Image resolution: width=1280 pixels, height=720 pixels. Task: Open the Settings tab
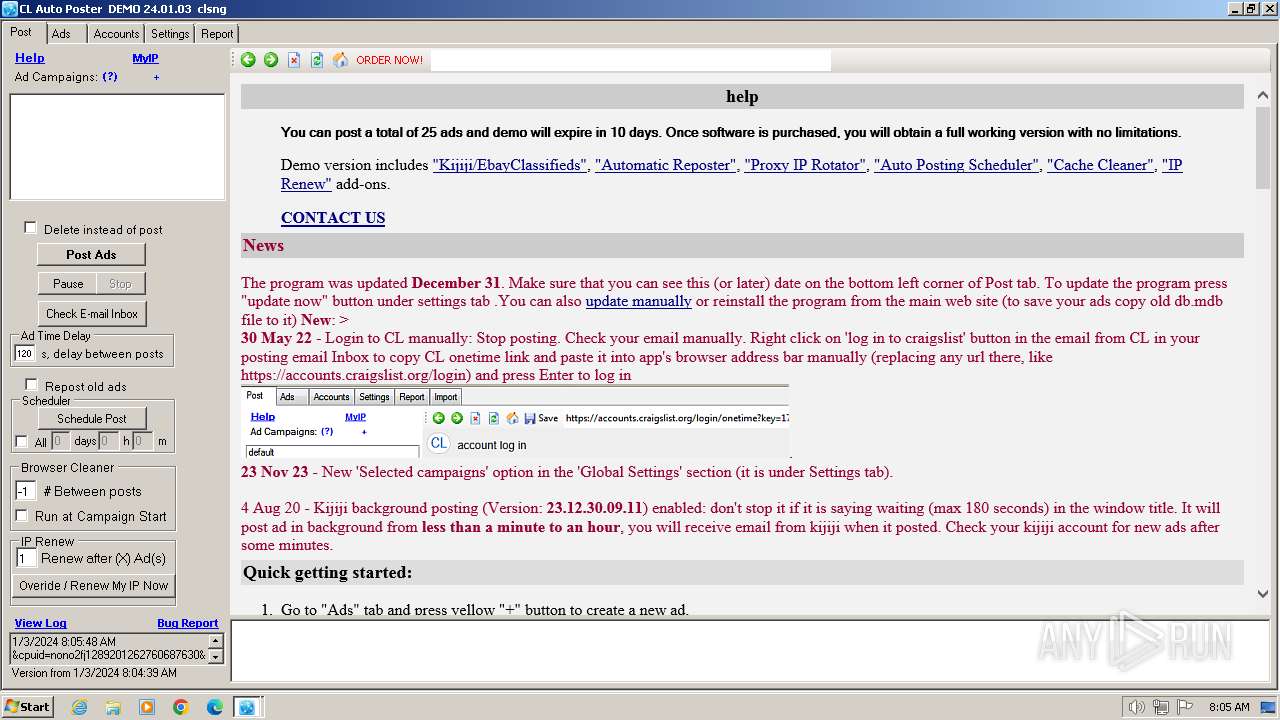click(170, 34)
